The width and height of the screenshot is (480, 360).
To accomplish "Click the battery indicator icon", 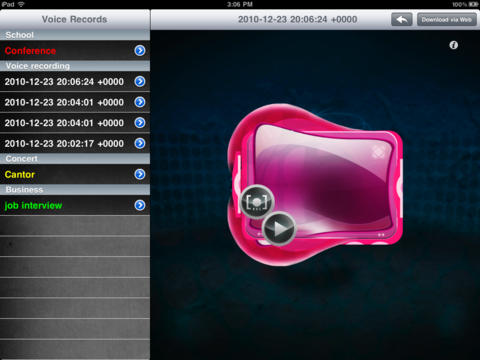I will click(x=473, y=4).
